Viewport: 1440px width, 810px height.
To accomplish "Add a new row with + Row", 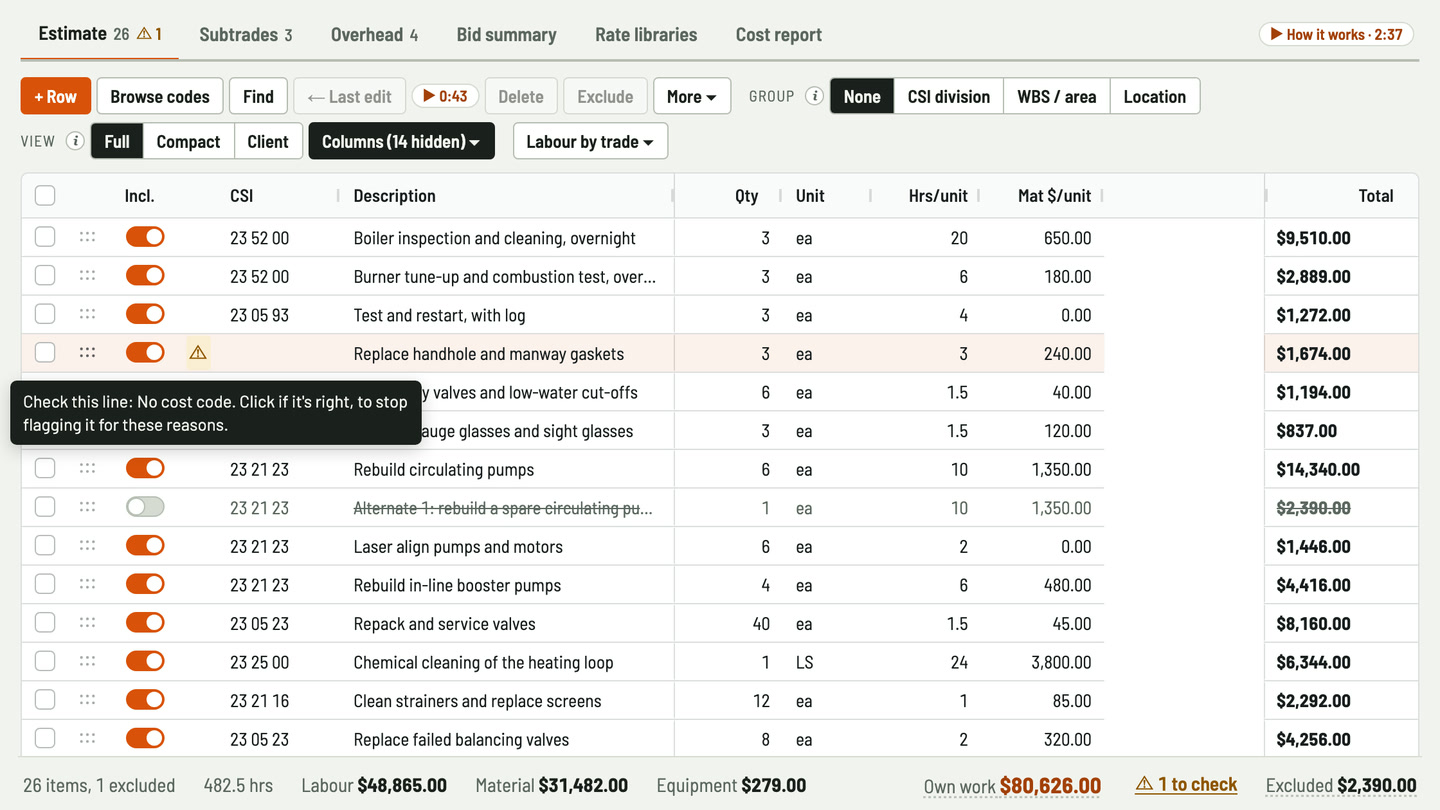I will 56,96.
